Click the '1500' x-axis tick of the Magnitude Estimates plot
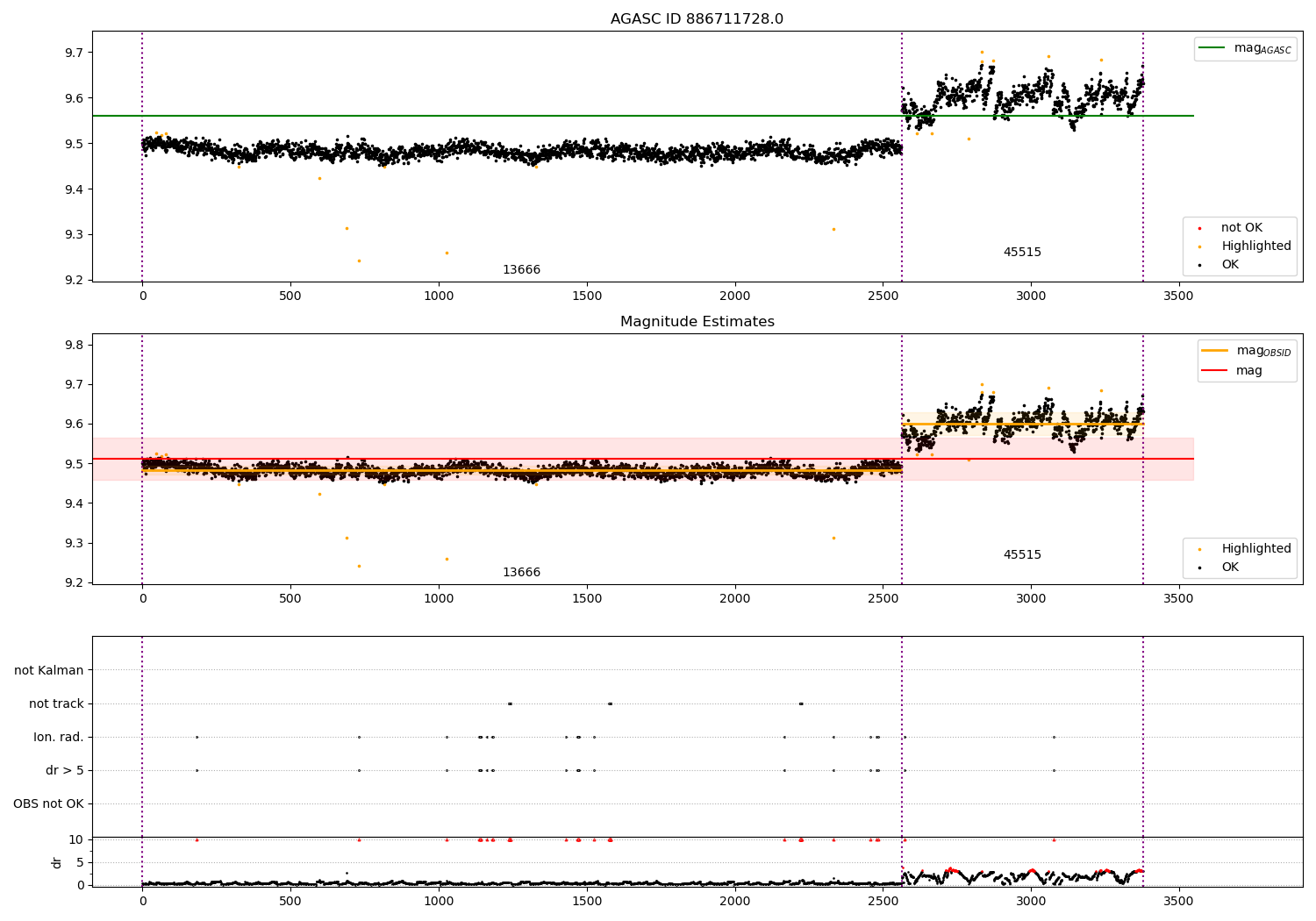Viewport: 1316px width, 921px height. click(587, 599)
